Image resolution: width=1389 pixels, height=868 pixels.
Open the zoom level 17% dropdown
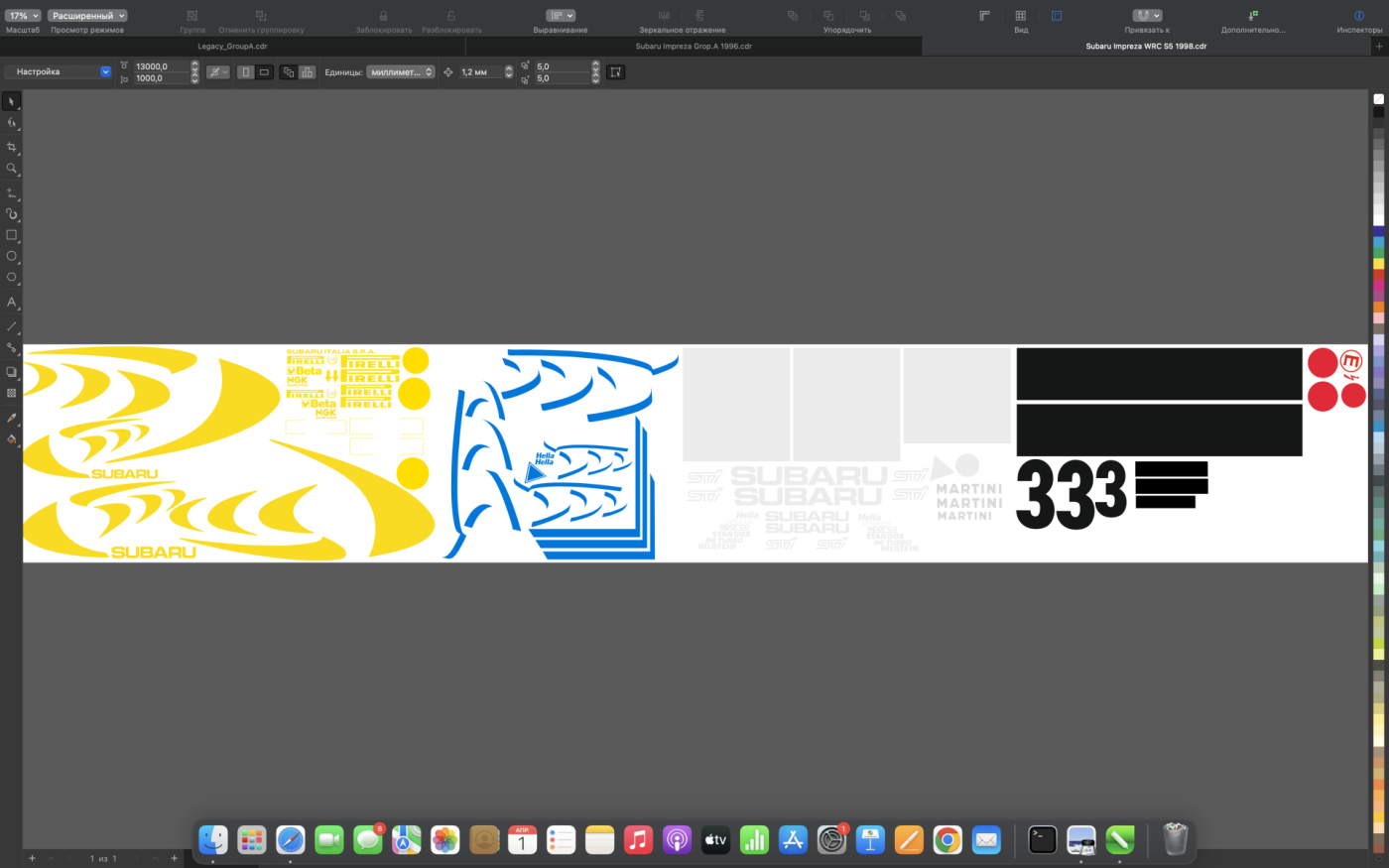(x=23, y=16)
